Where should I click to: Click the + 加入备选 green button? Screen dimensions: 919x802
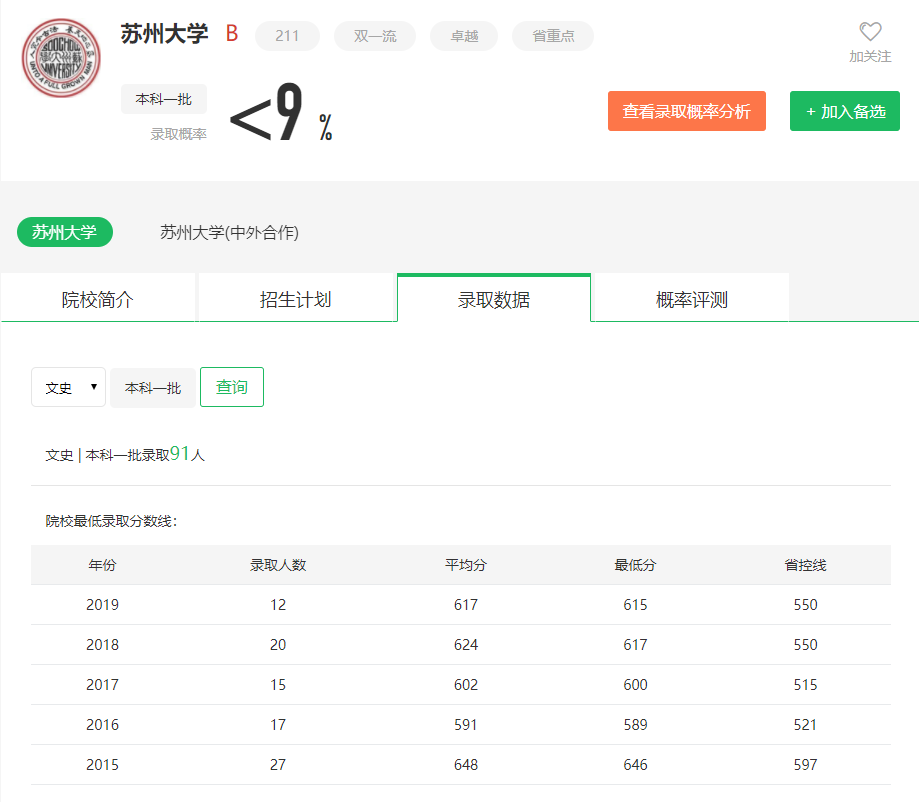coord(845,111)
